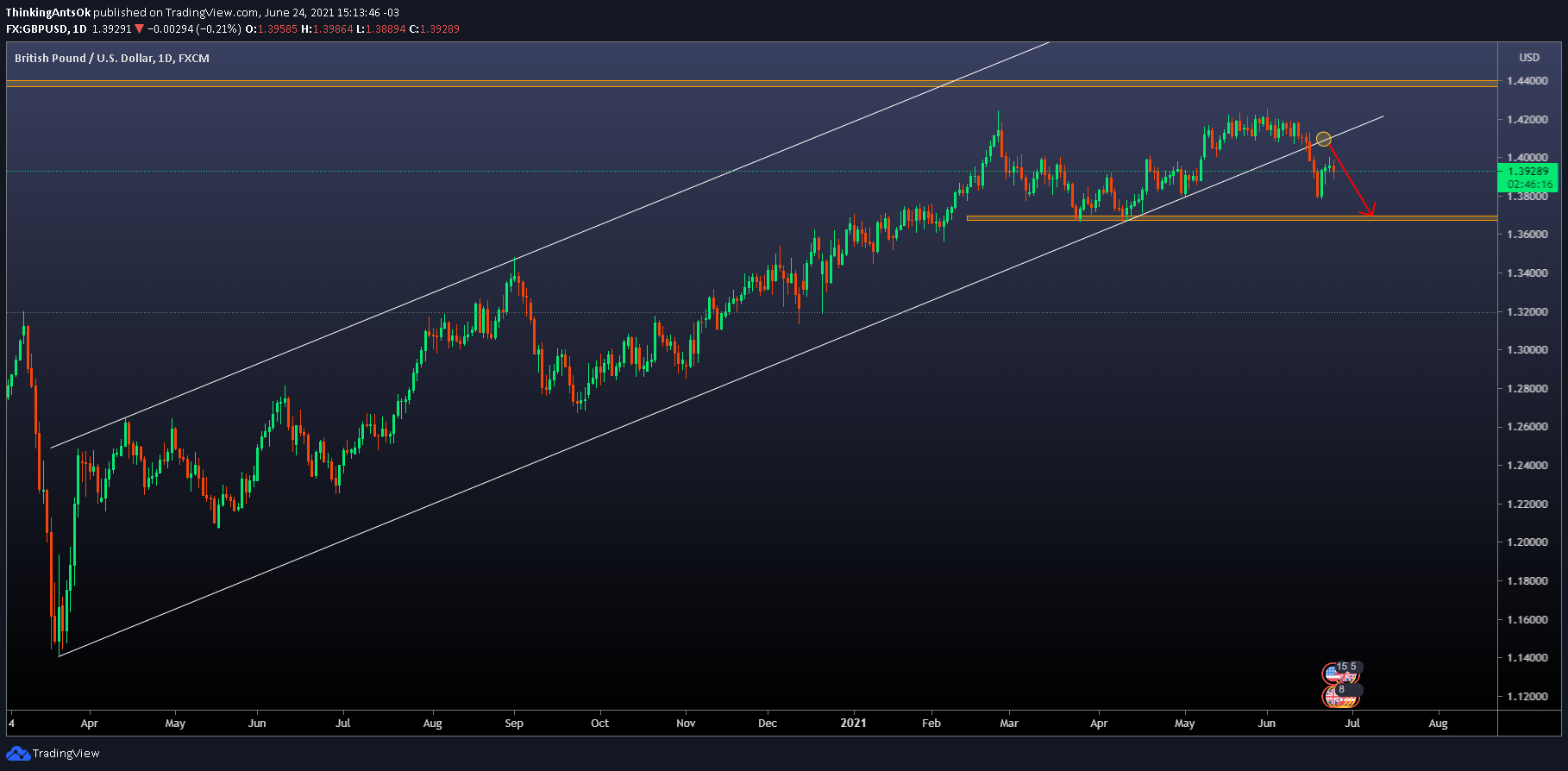The width and height of the screenshot is (1568, 771).
Task: Click the high value H:1.39864
Action: (327, 29)
